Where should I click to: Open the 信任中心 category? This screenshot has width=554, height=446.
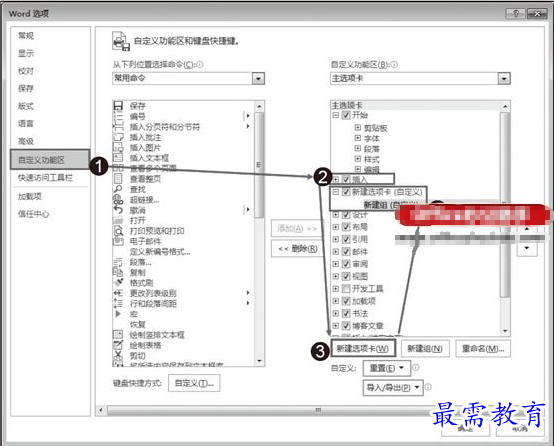tap(34, 214)
